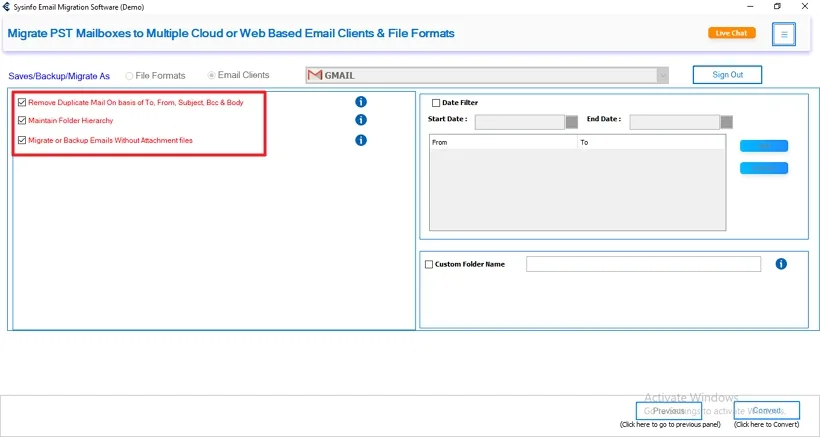Enable the Date Filter checkbox

(x=436, y=103)
